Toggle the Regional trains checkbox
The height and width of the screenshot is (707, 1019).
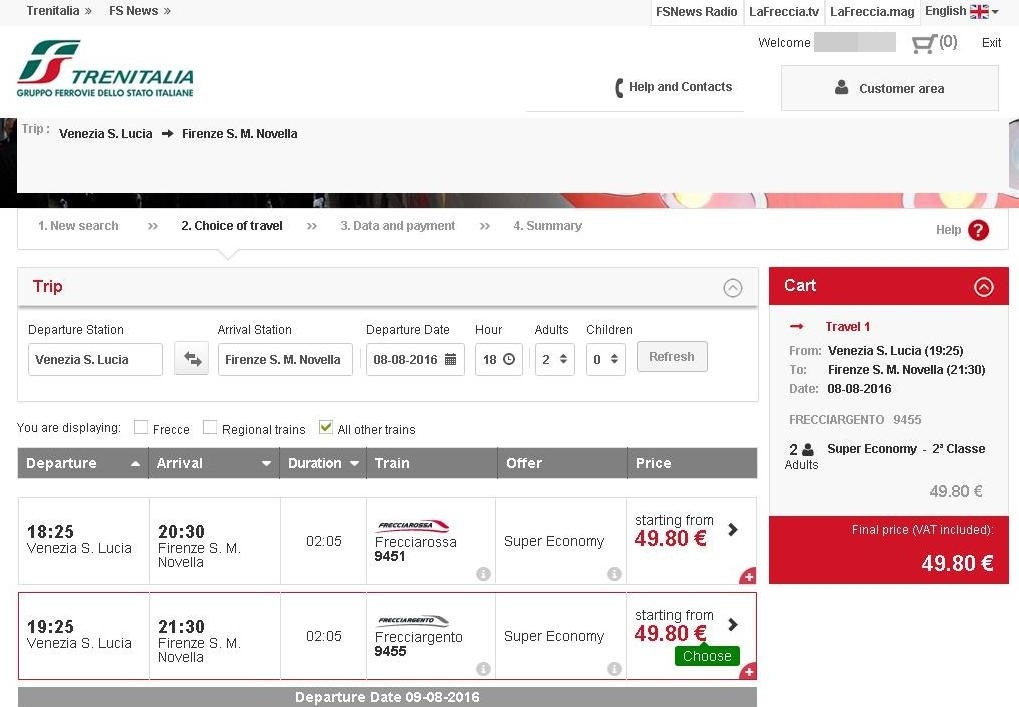click(x=209, y=427)
